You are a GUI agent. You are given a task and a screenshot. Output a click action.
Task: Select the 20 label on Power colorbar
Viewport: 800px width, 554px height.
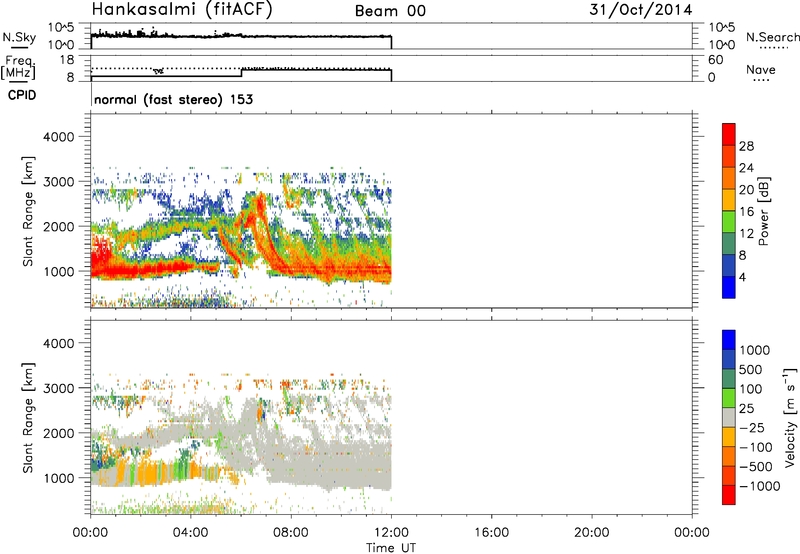click(x=746, y=190)
